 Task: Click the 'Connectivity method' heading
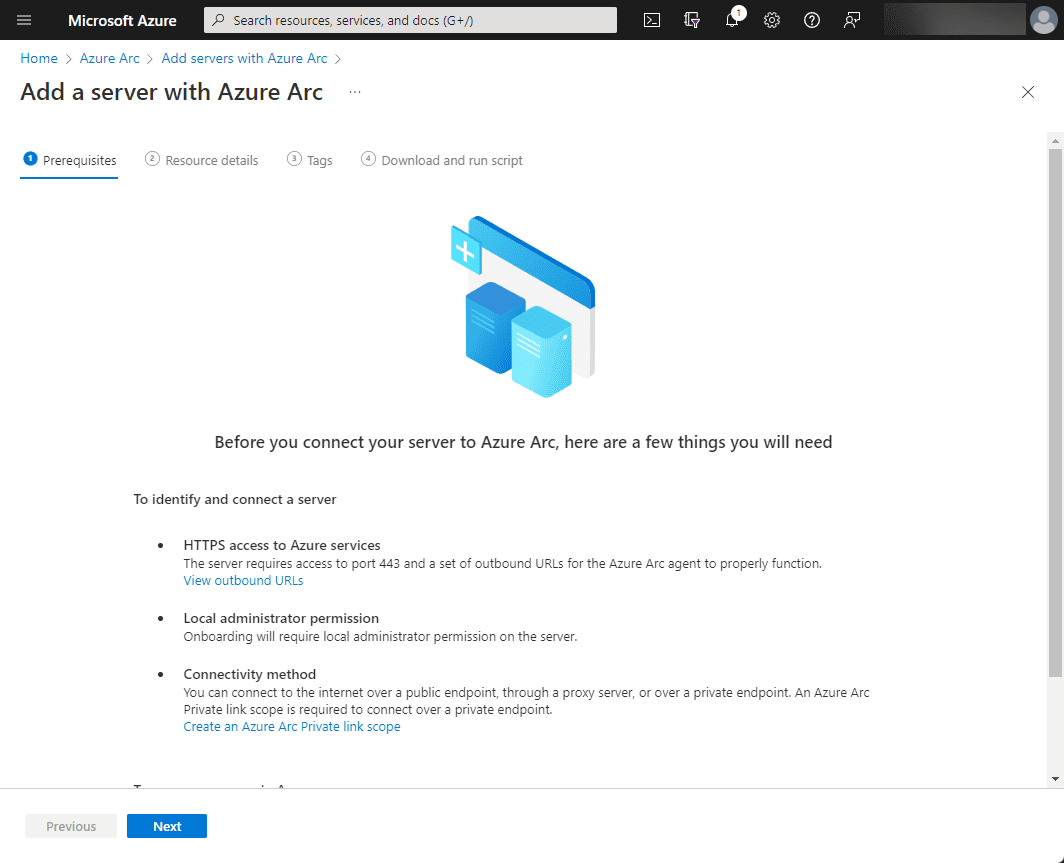[250, 674]
